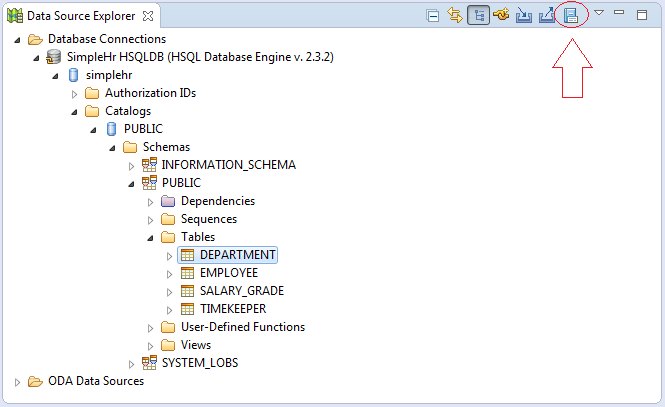
Task: Click the Import connection profiles icon
Action: point(524,16)
